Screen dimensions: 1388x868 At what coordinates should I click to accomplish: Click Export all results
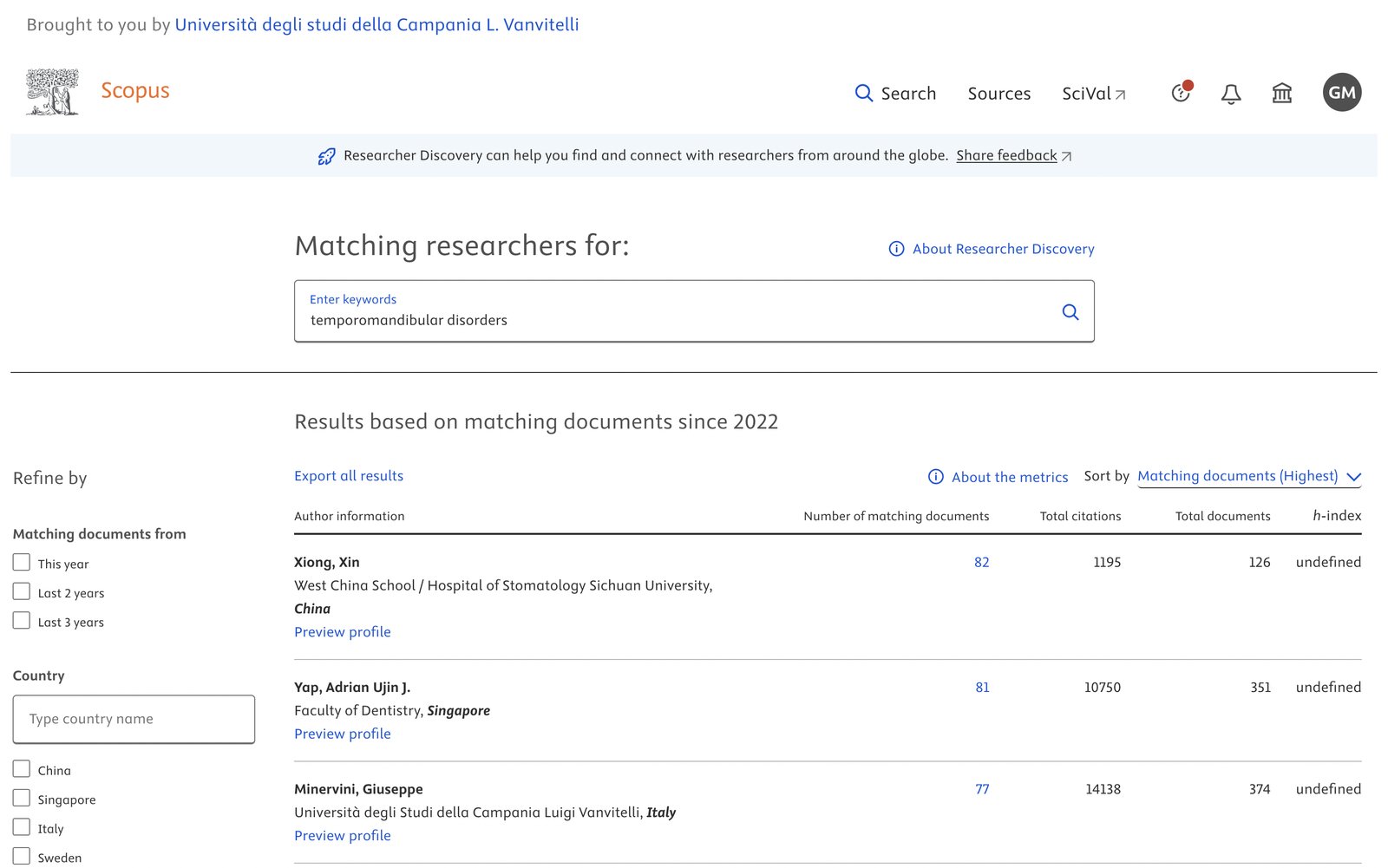[349, 476]
